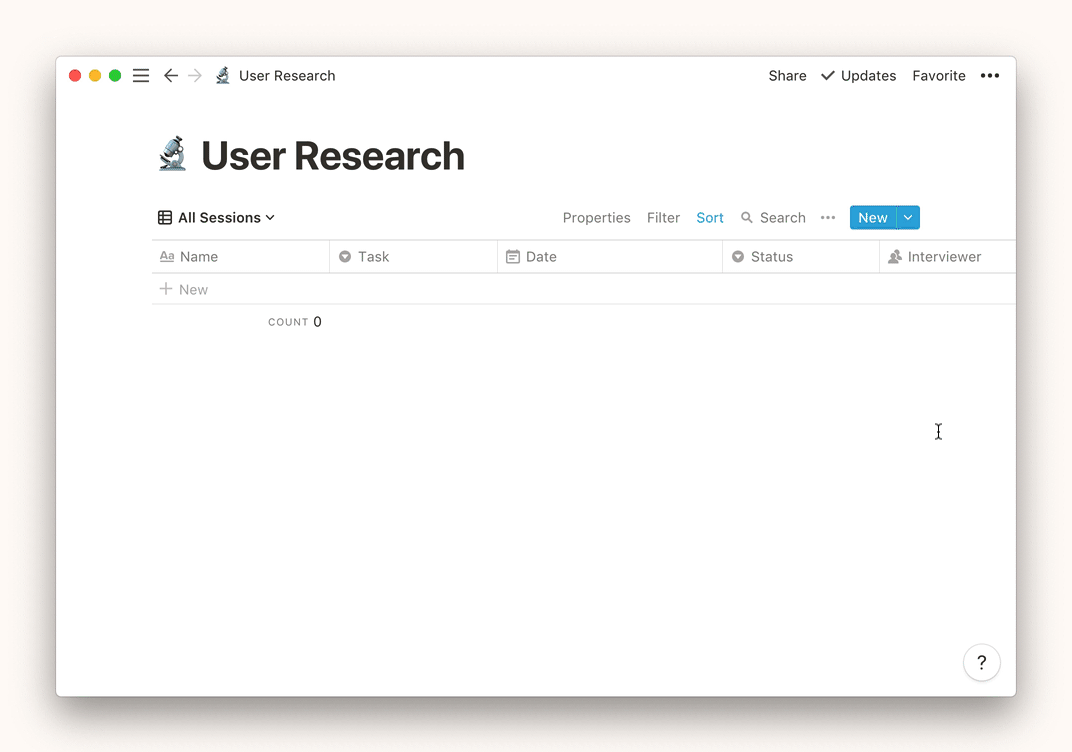Image resolution: width=1072 pixels, height=752 pixels.
Task: Expand the All Sessions view dropdown
Action: 270,218
